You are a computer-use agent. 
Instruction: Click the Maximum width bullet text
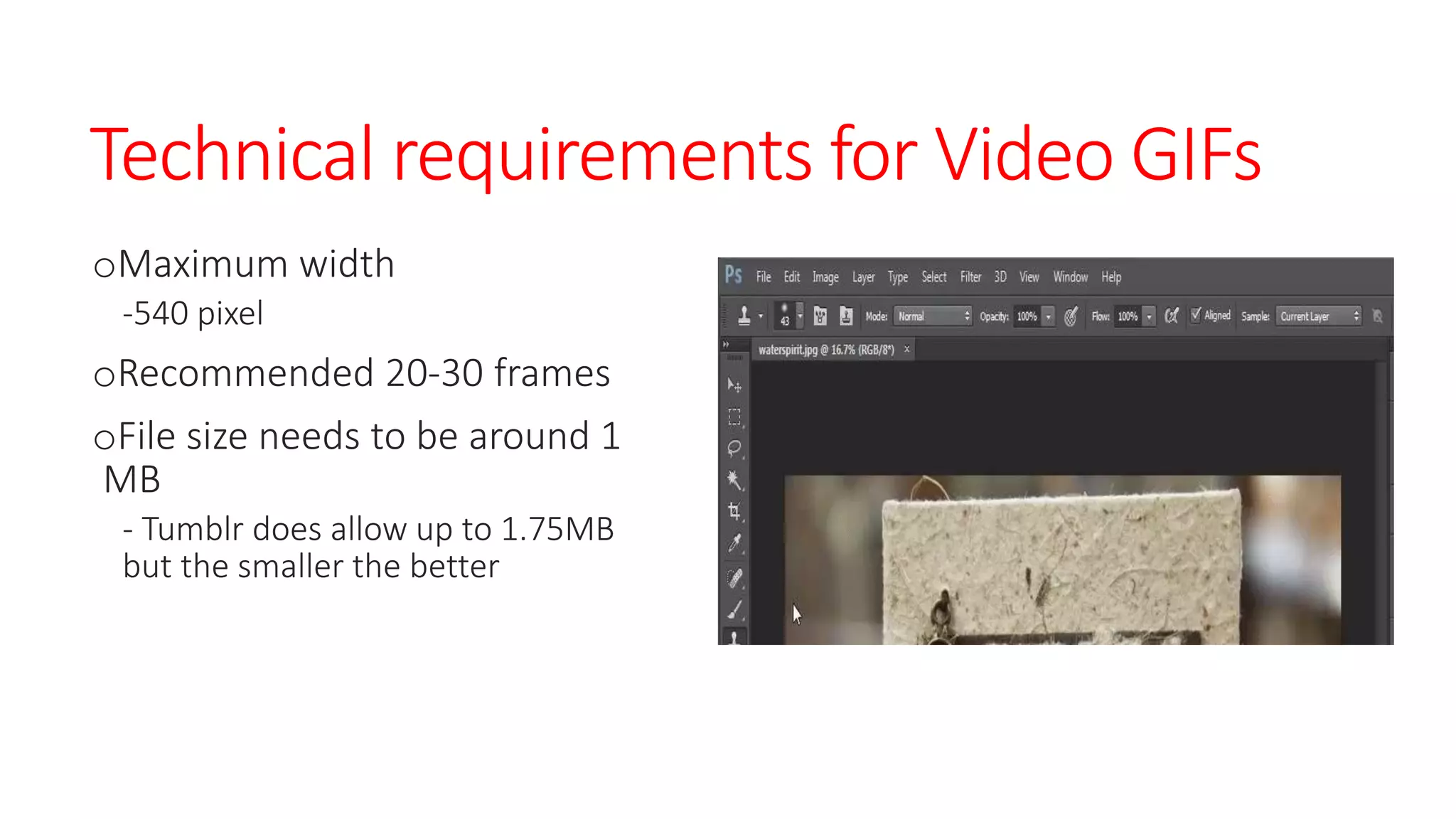pos(256,264)
